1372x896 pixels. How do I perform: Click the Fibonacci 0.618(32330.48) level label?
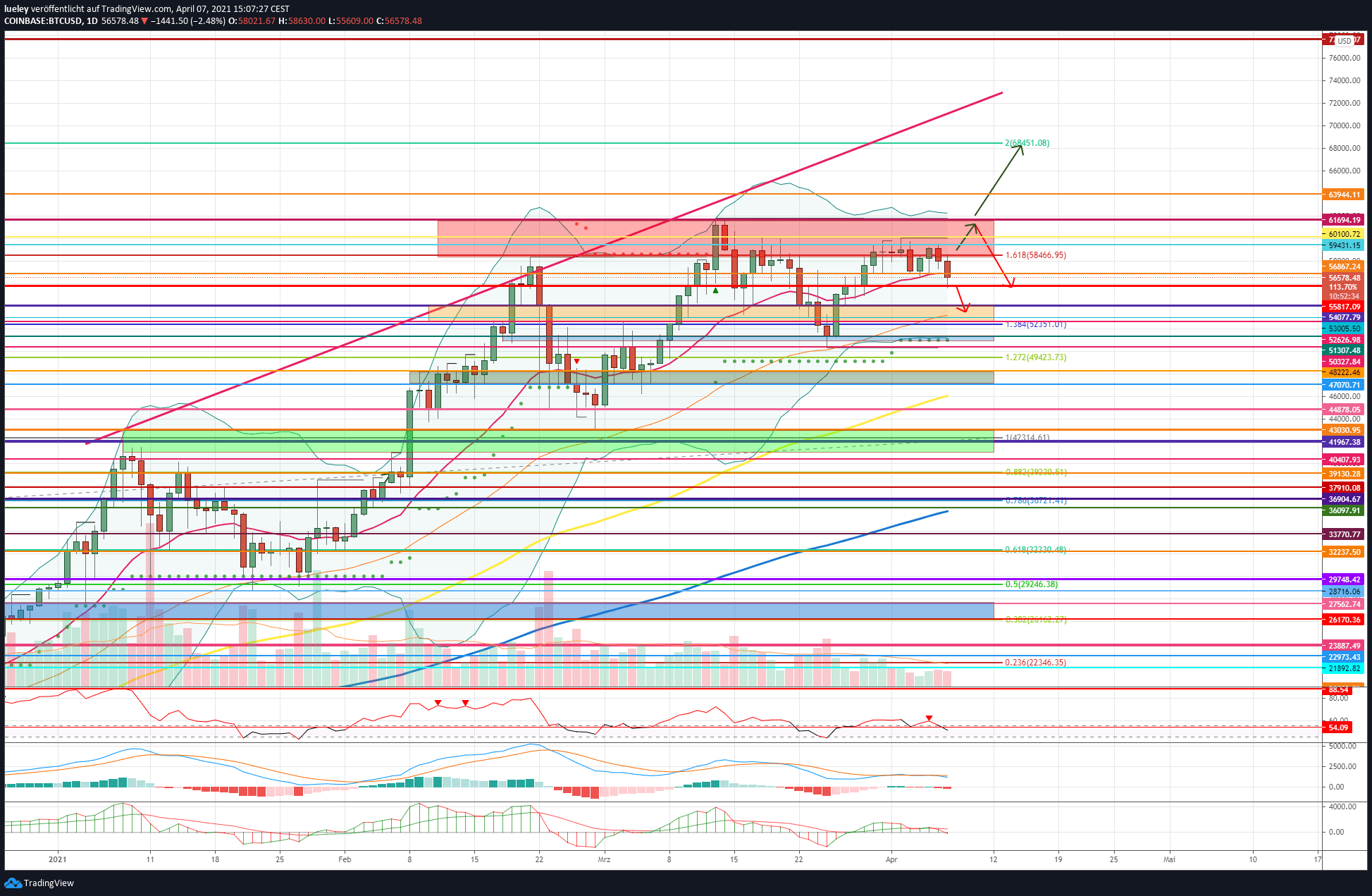(x=1035, y=549)
